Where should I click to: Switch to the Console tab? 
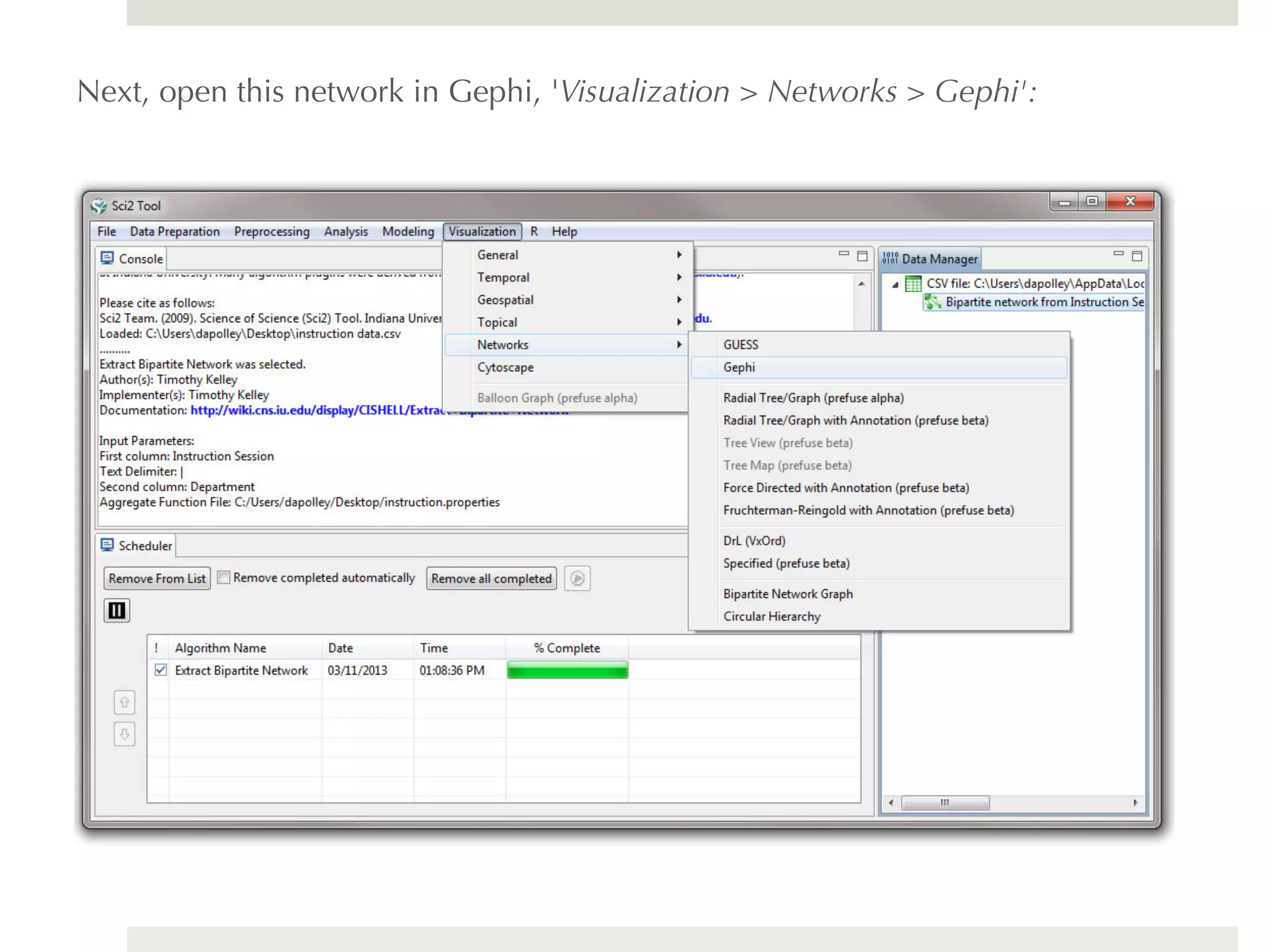(x=131, y=258)
